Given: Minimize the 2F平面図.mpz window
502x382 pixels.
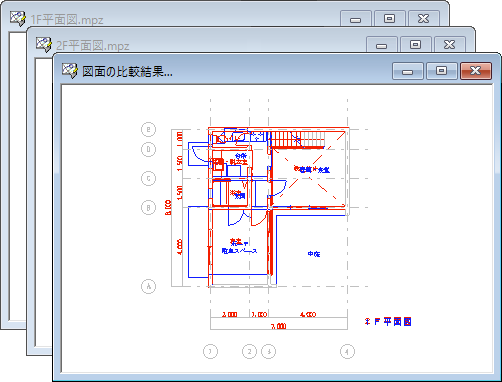Looking at the screenshot, I should click(381, 45).
